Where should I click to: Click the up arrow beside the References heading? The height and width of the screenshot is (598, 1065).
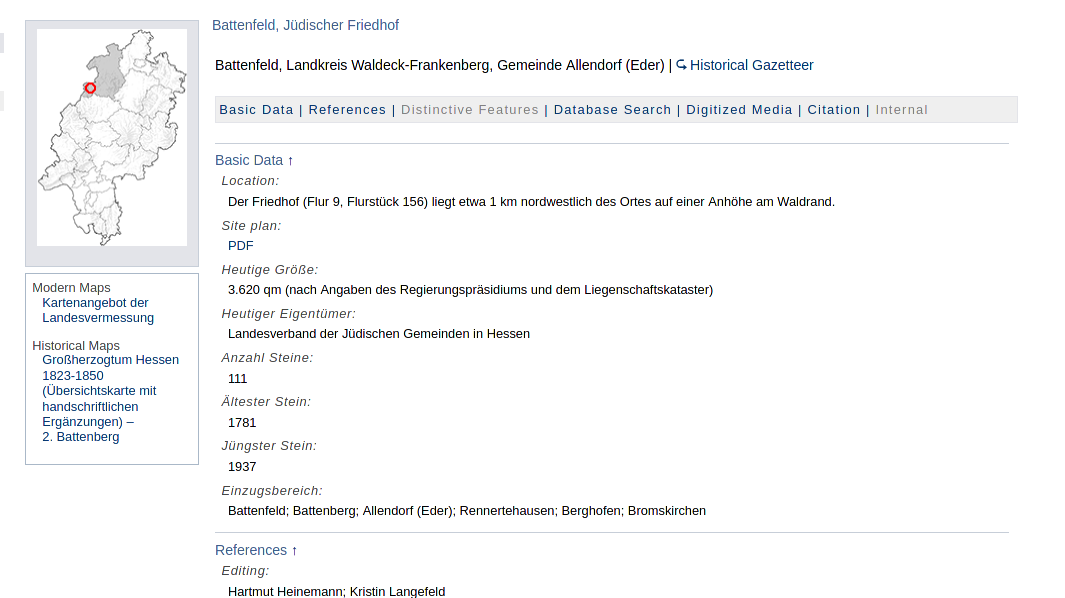tap(295, 550)
